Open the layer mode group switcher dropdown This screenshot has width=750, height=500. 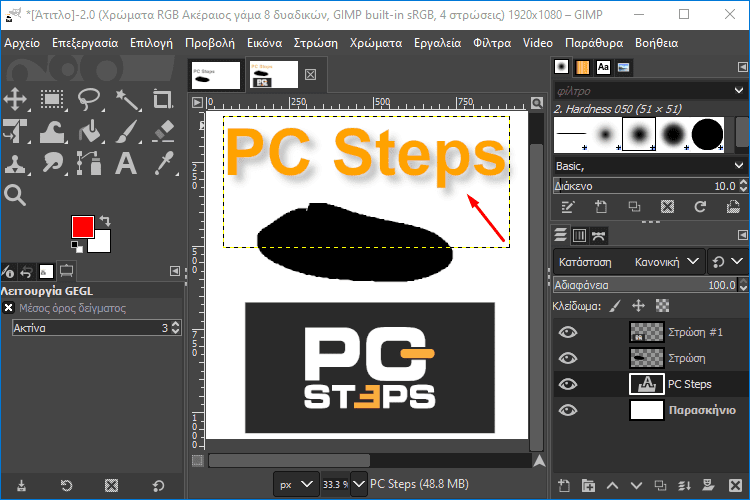(x=728, y=262)
